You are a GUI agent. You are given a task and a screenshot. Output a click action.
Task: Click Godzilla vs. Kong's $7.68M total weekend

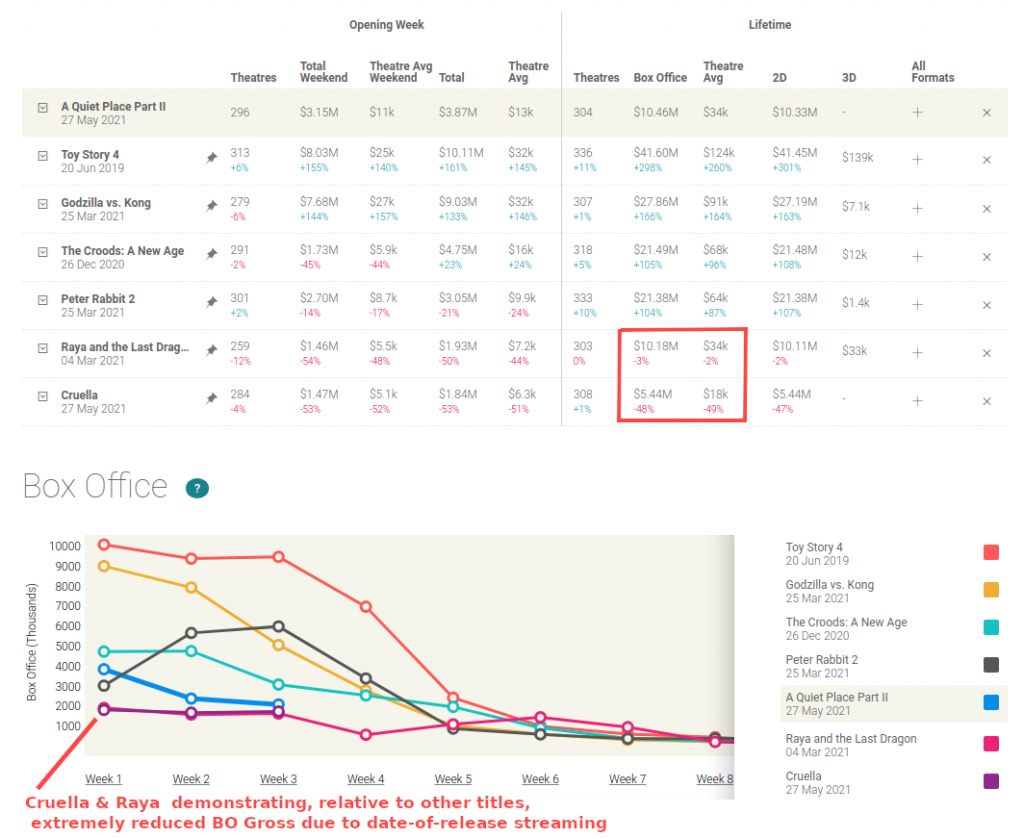319,202
